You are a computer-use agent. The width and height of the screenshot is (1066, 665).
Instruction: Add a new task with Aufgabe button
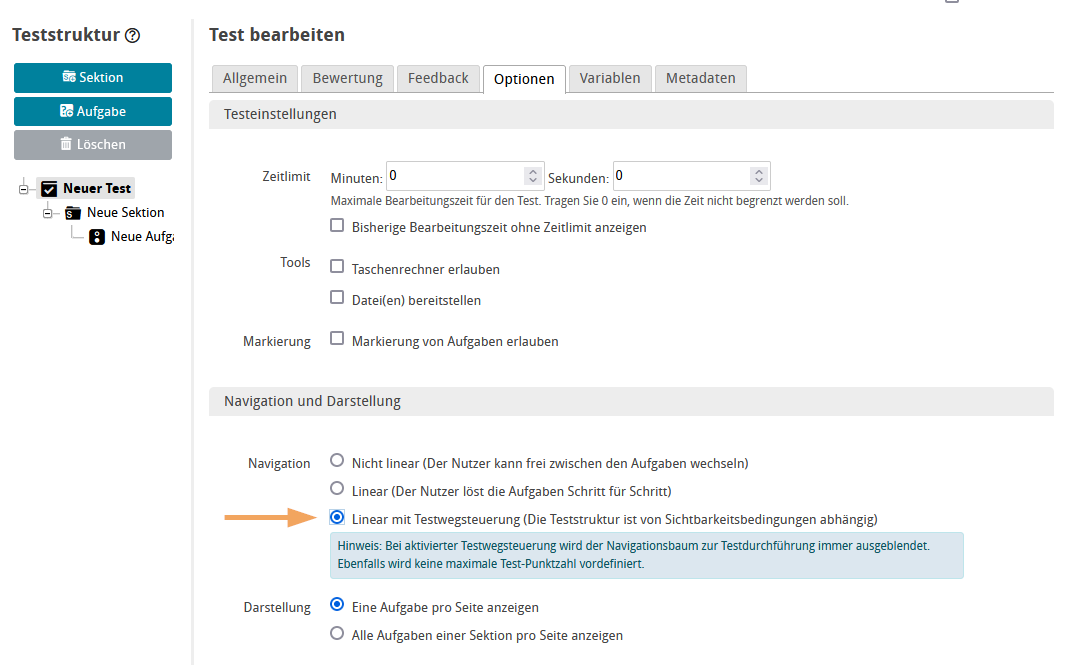[93, 111]
